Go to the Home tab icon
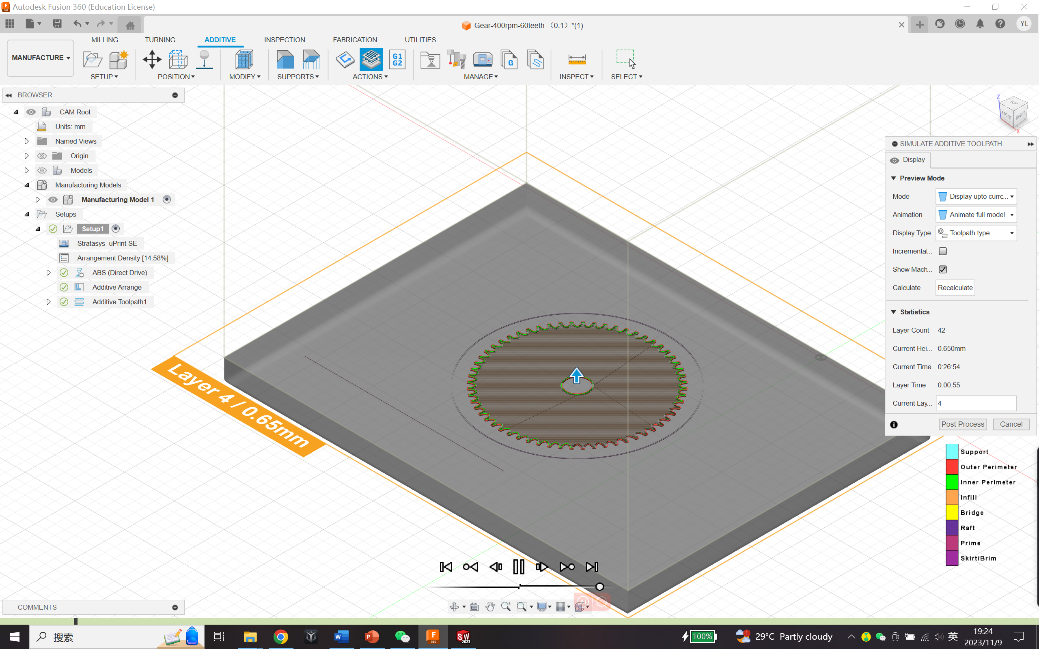 click(131, 25)
